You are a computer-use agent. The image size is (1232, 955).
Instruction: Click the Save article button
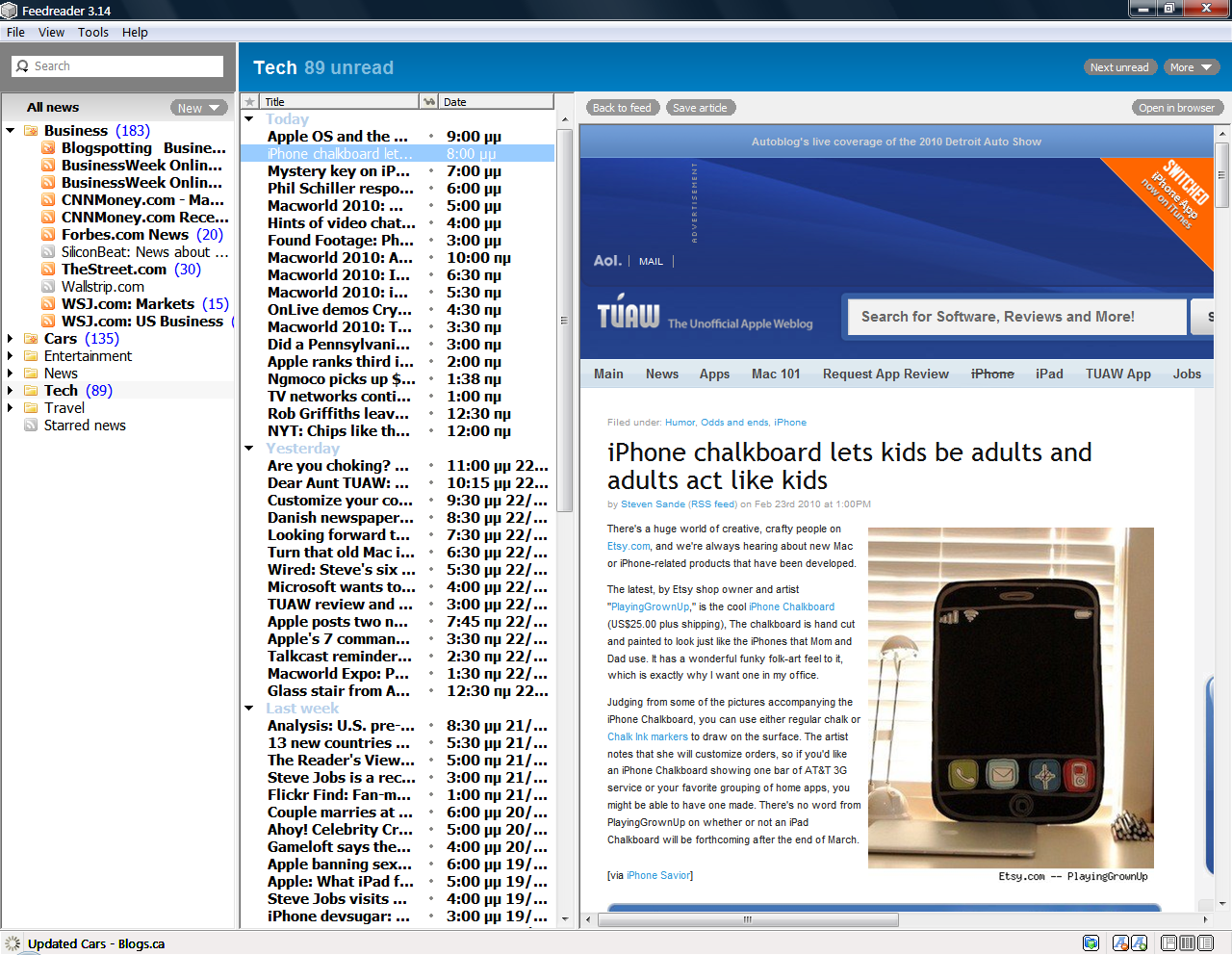(700, 108)
